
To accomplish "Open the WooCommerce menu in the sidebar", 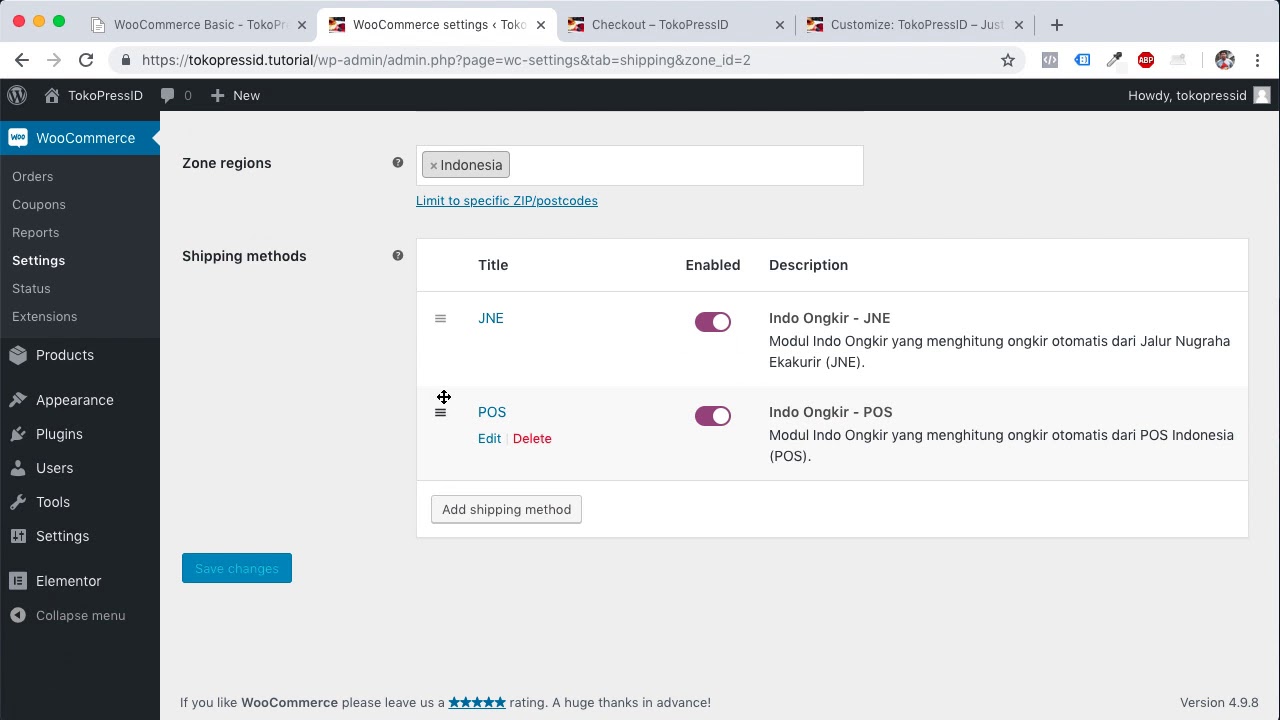I will click(85, 137).
